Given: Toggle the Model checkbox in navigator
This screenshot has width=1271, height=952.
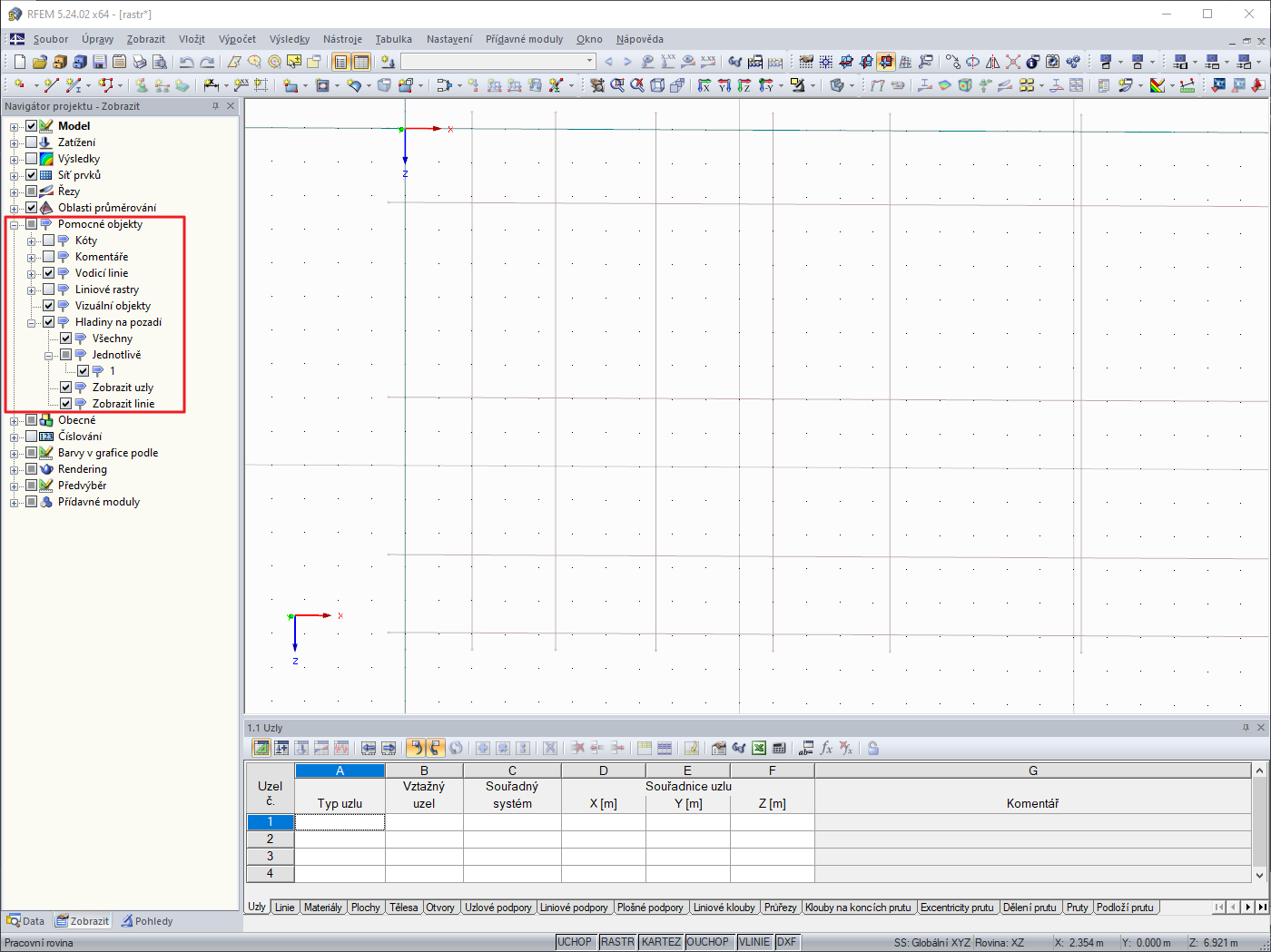Looking at the screenshot, I should pyautogui.click(x=32, y=126).
